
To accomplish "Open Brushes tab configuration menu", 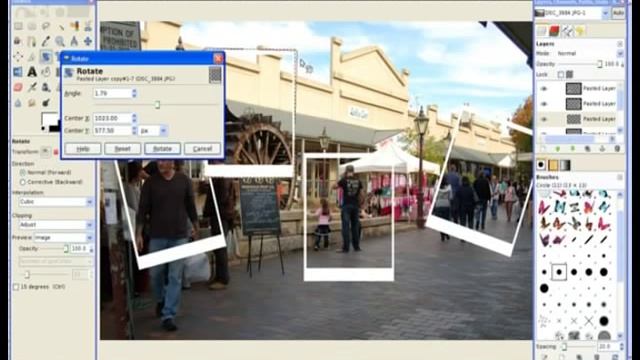I will [620, 178].
